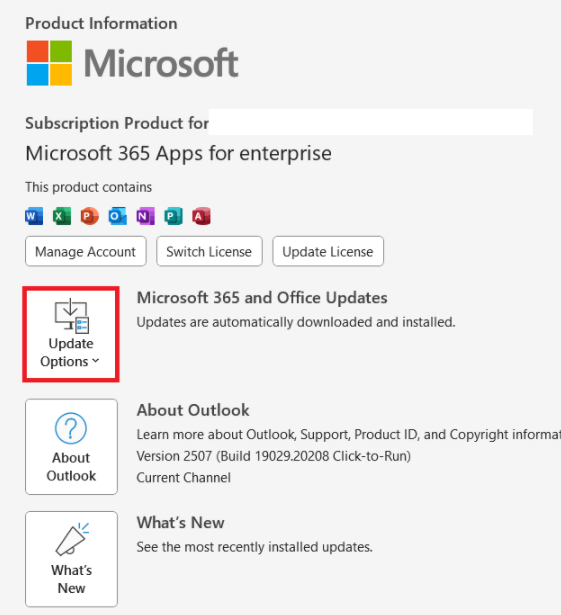Click the 'Version 2507' build text
The image size is (561, 615).
(273, 456)
